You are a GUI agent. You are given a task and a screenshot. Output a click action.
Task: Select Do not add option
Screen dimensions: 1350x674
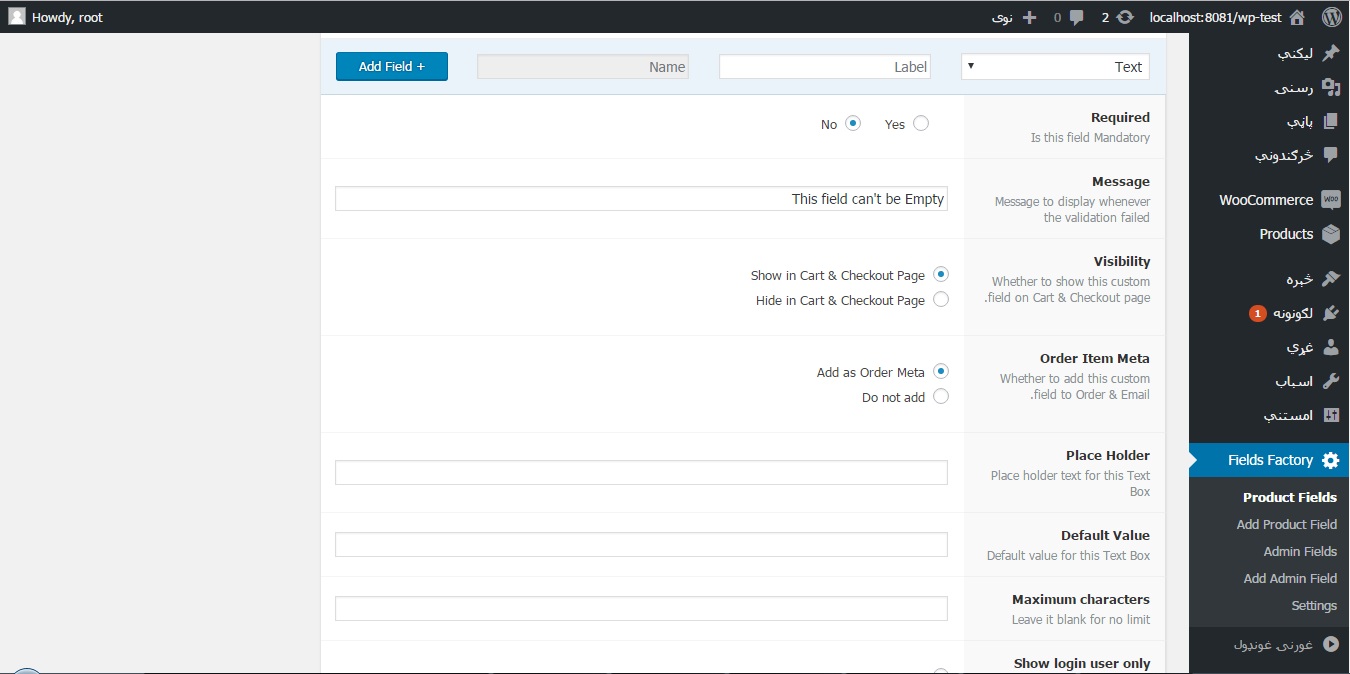coord(940,396)
